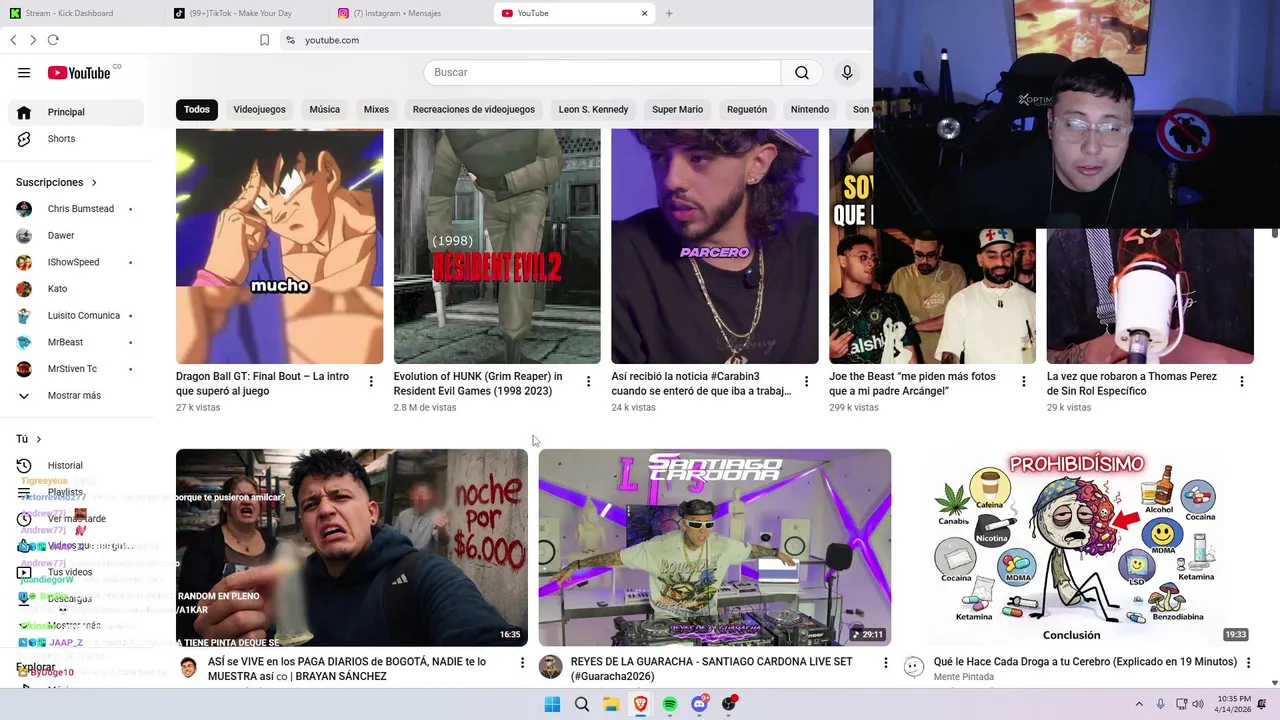Open options for Evolution of HUNK short
The width and height of the screenshot is (1280, 720).
click(x=588, y=381)
